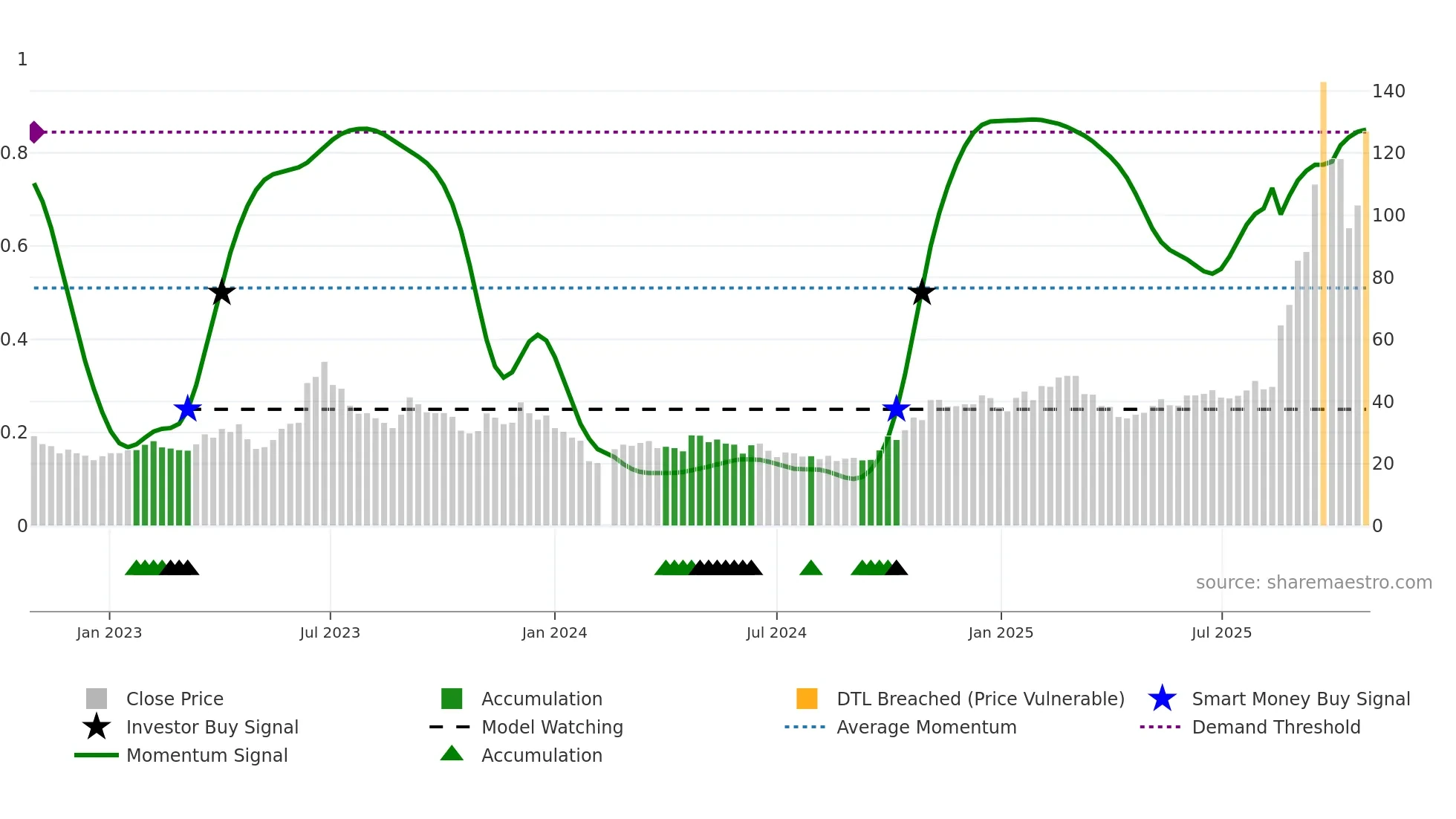Click the blue star marker in late 2024
Image resolution: width=1456 pixels, height=819 pixels.
(896, 409)
